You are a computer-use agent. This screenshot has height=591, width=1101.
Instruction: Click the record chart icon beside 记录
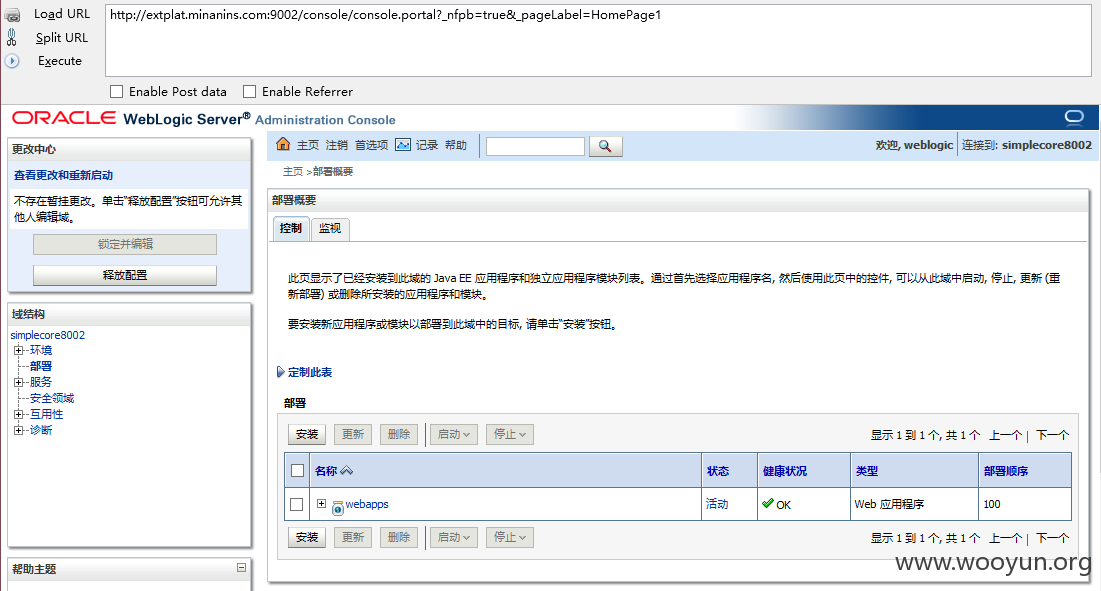click(403, 145)
